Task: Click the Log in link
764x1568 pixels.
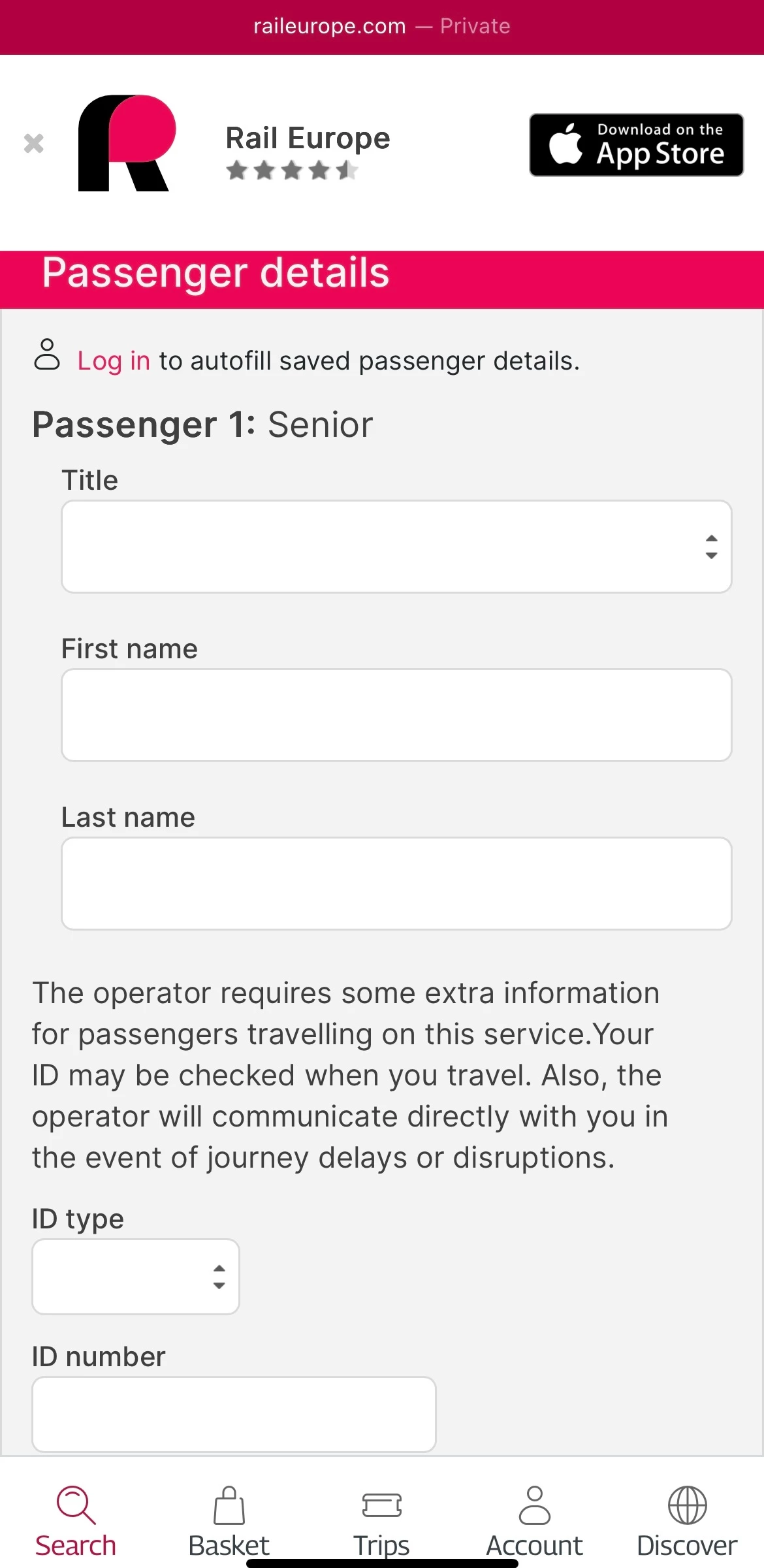Action: [x=114, y=361]
